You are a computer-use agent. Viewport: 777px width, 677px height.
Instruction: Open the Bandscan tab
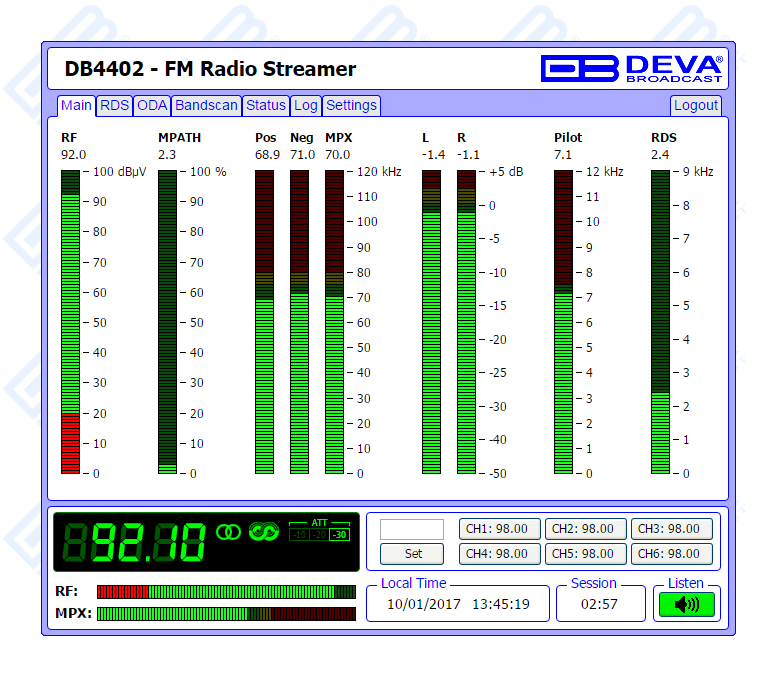pos(206,105)
